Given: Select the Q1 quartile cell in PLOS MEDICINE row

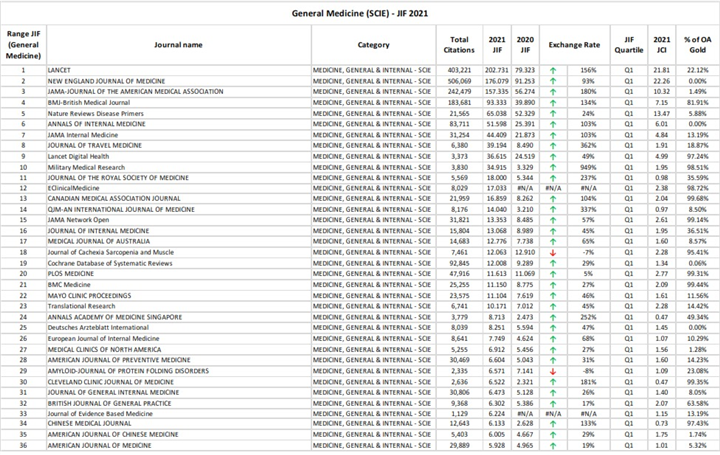Looking at the screenshot, I should point(629,274).
